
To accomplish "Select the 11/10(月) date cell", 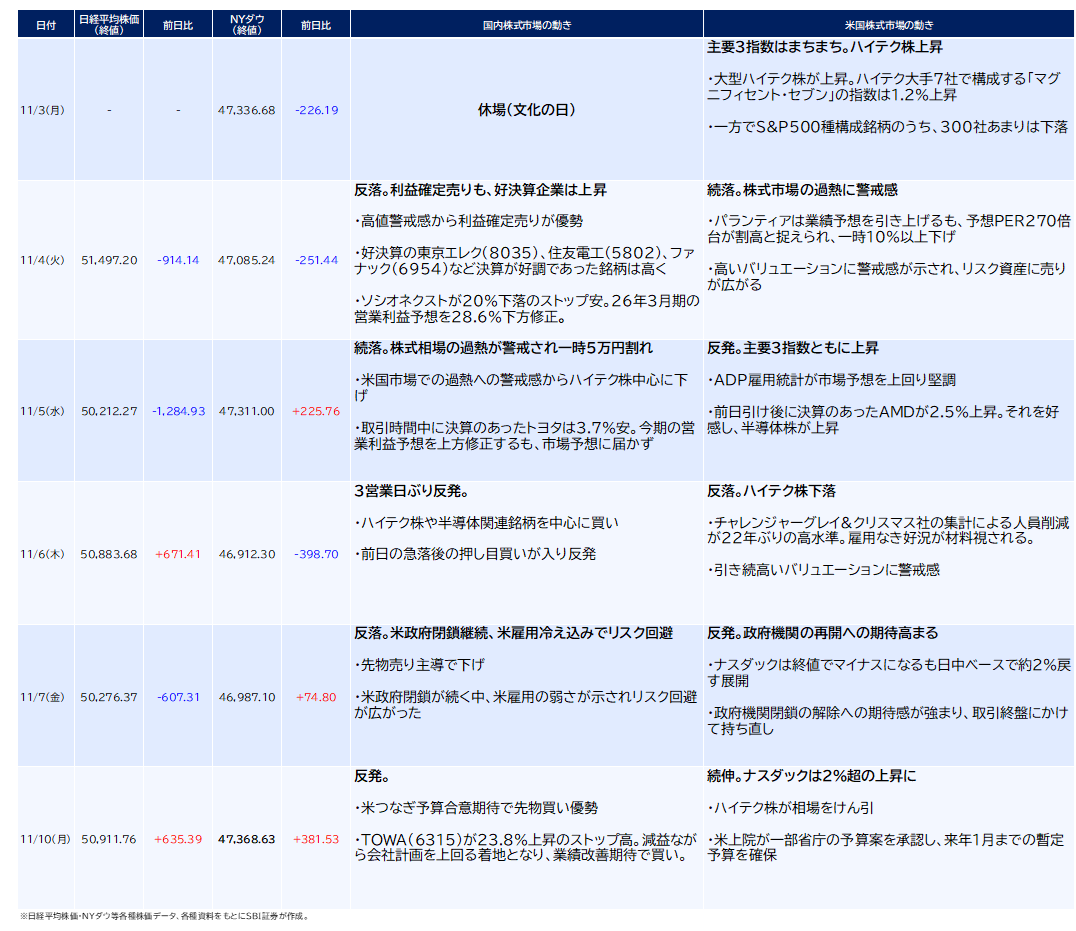I will click(x=45, y=839).
